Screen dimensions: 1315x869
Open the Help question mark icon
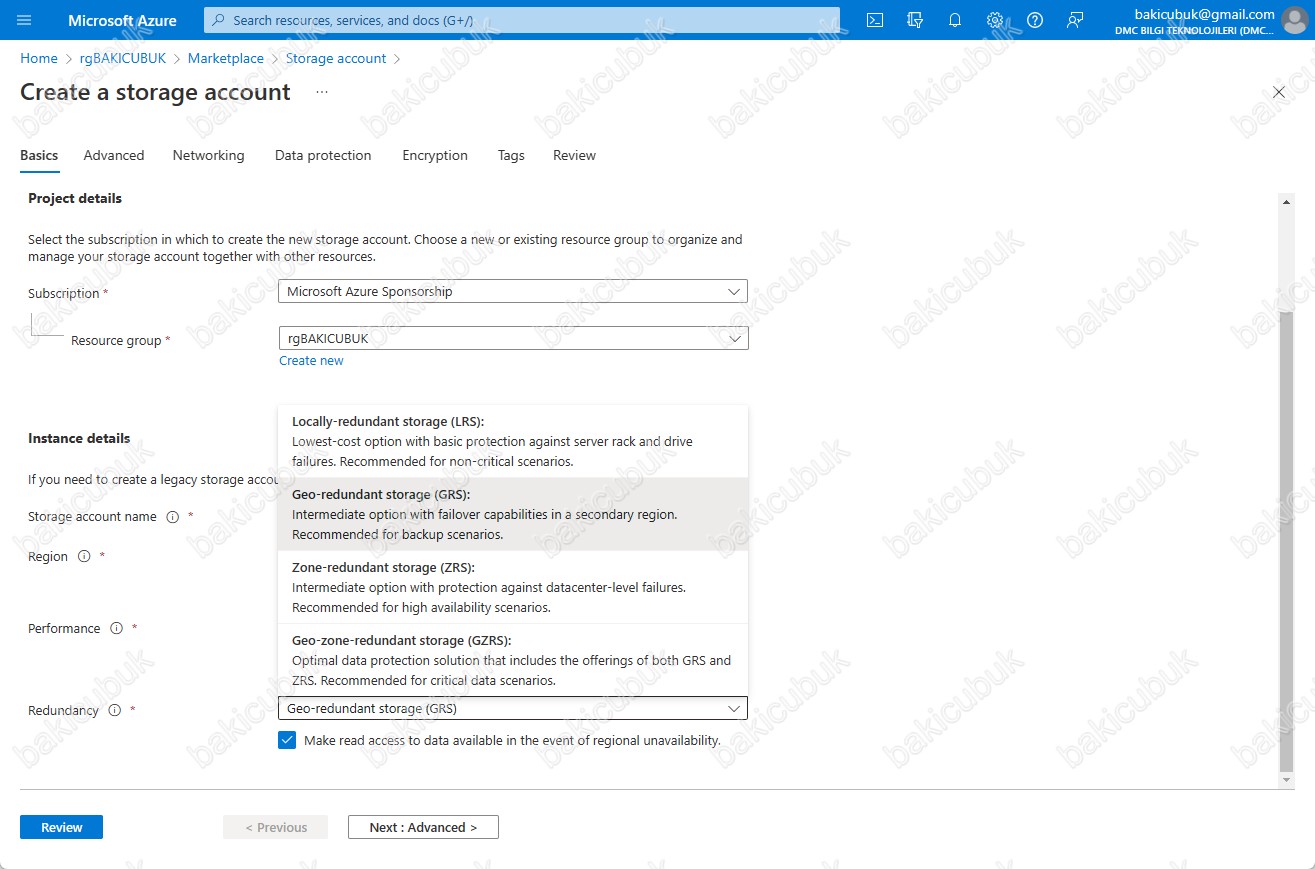pos(1035,20)
